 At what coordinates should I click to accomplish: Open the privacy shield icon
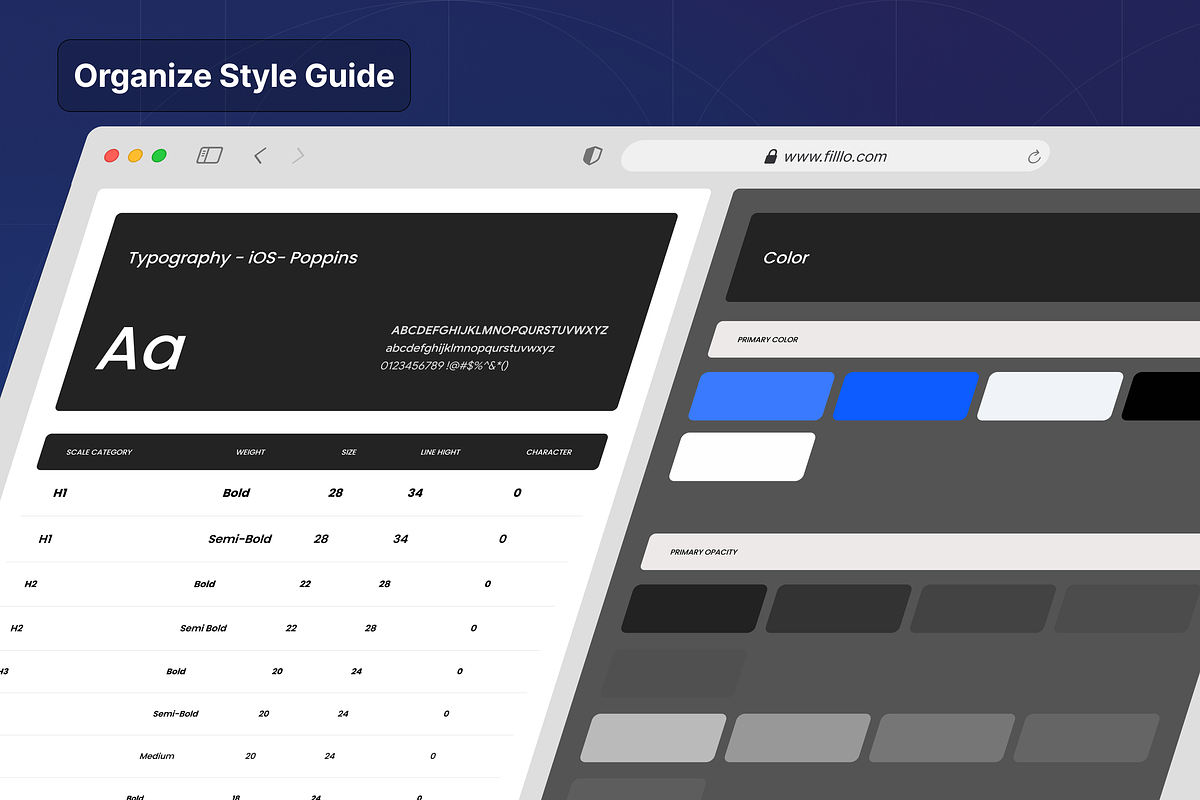[x=593, y=156]
